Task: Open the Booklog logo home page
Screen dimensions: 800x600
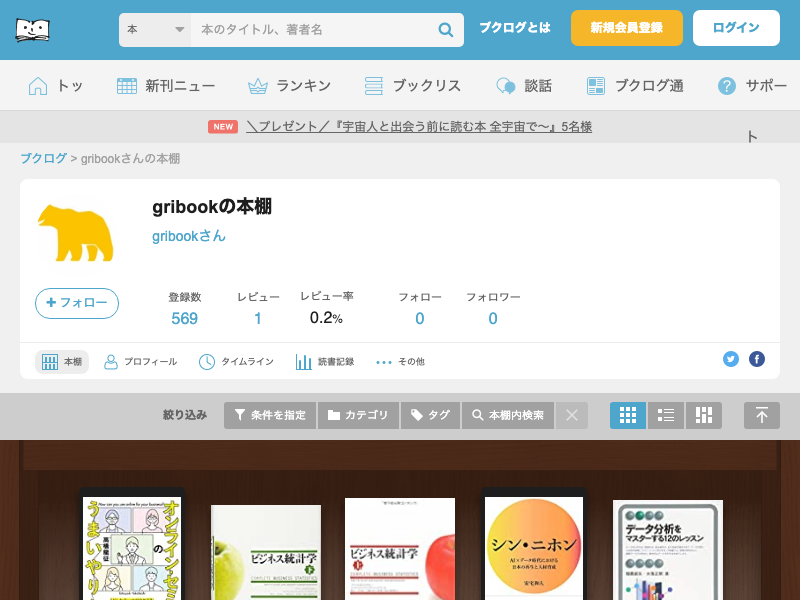Action: click(x=33, y=30)
